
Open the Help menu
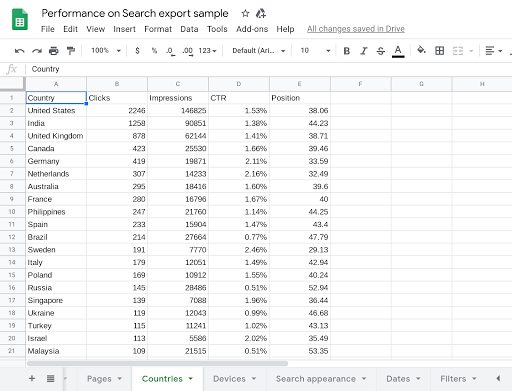pos(285,29)
